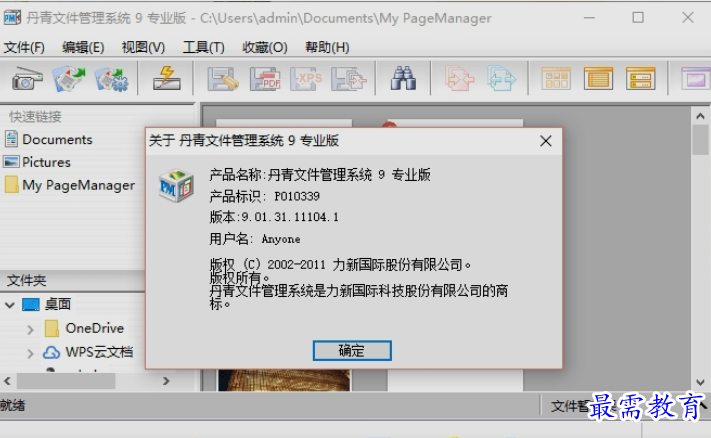Click the PageManager app icon in title bar
The width and height of the screenshot is (711, 438).
tap(12, 18)
